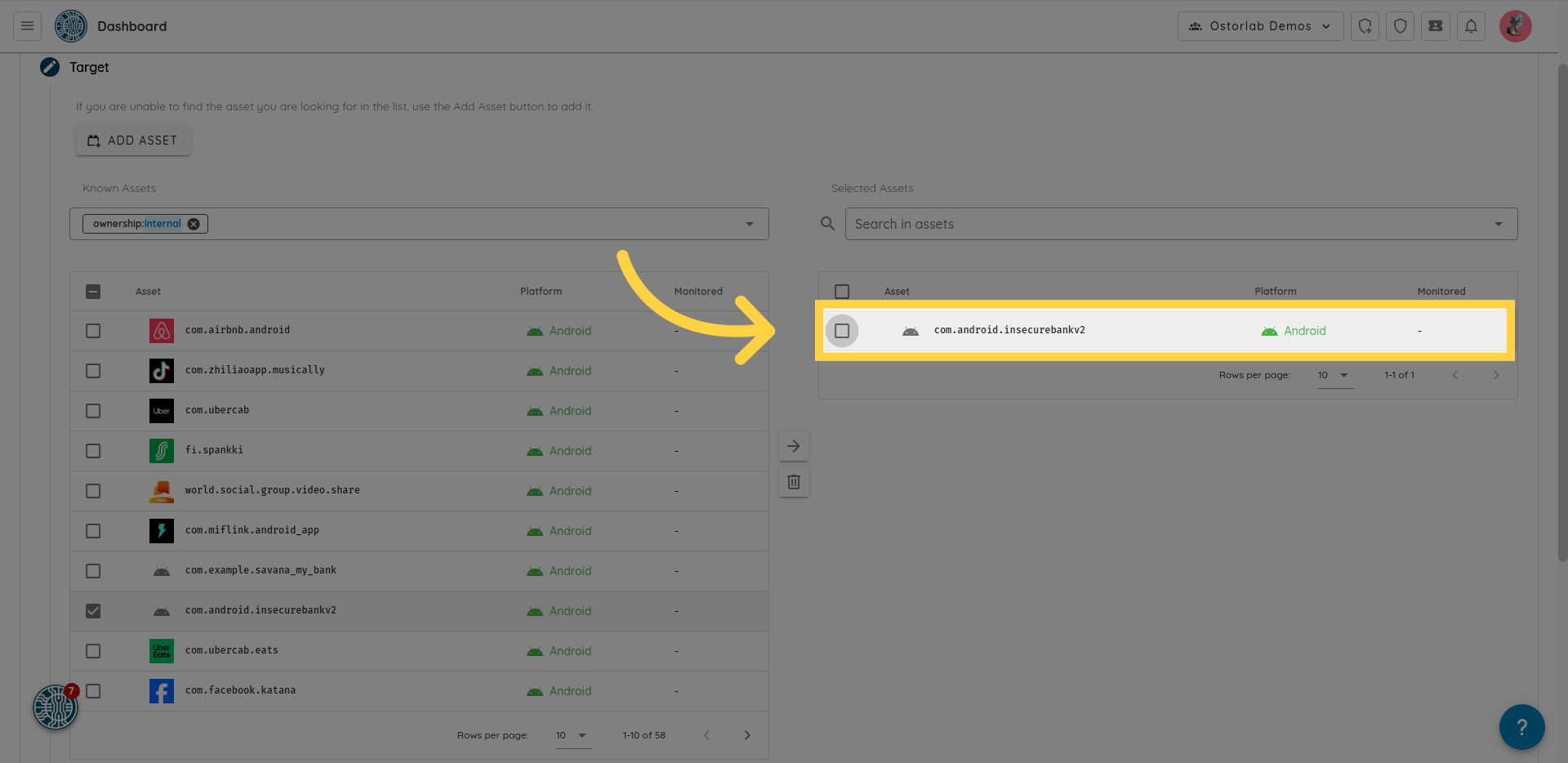
Task: Click the Platform column header in Known Assets
Action: click(x=541, y=292)
